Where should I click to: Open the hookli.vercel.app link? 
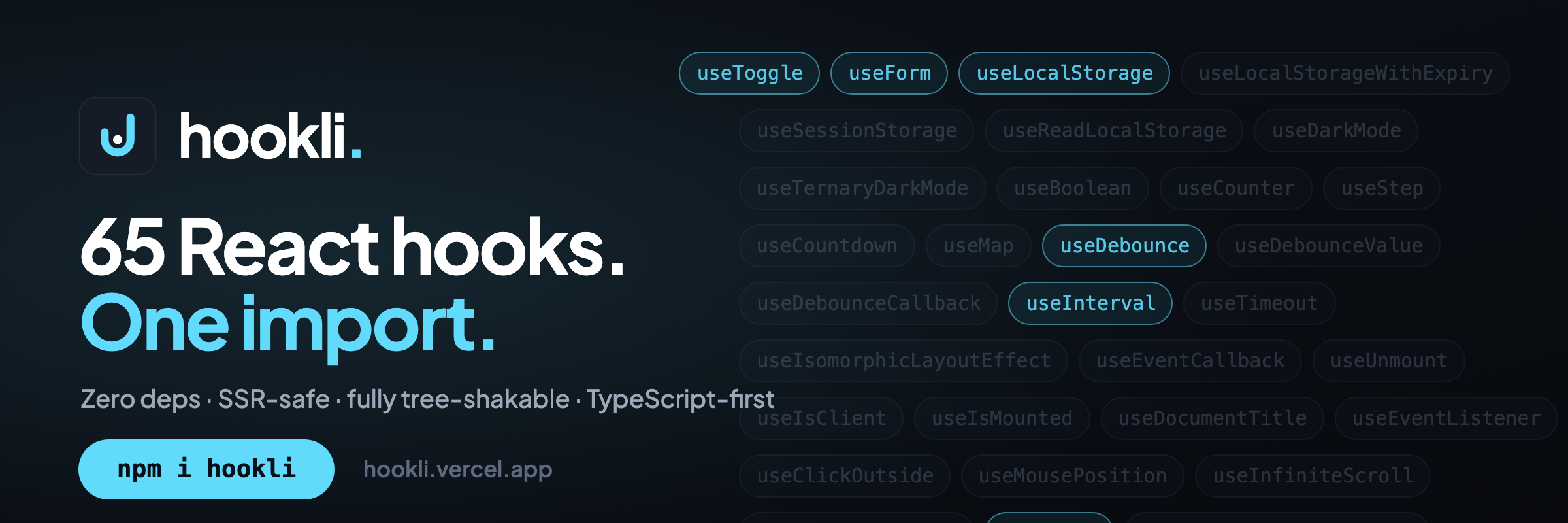(457, 469)
